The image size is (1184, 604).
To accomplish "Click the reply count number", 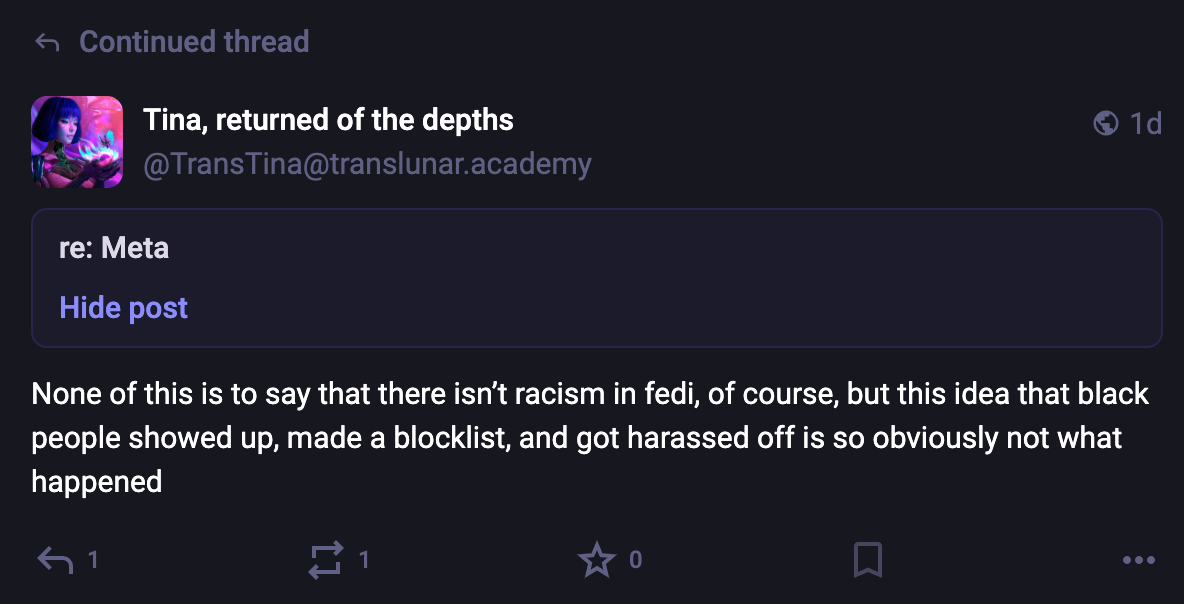I will click(93, 560).
